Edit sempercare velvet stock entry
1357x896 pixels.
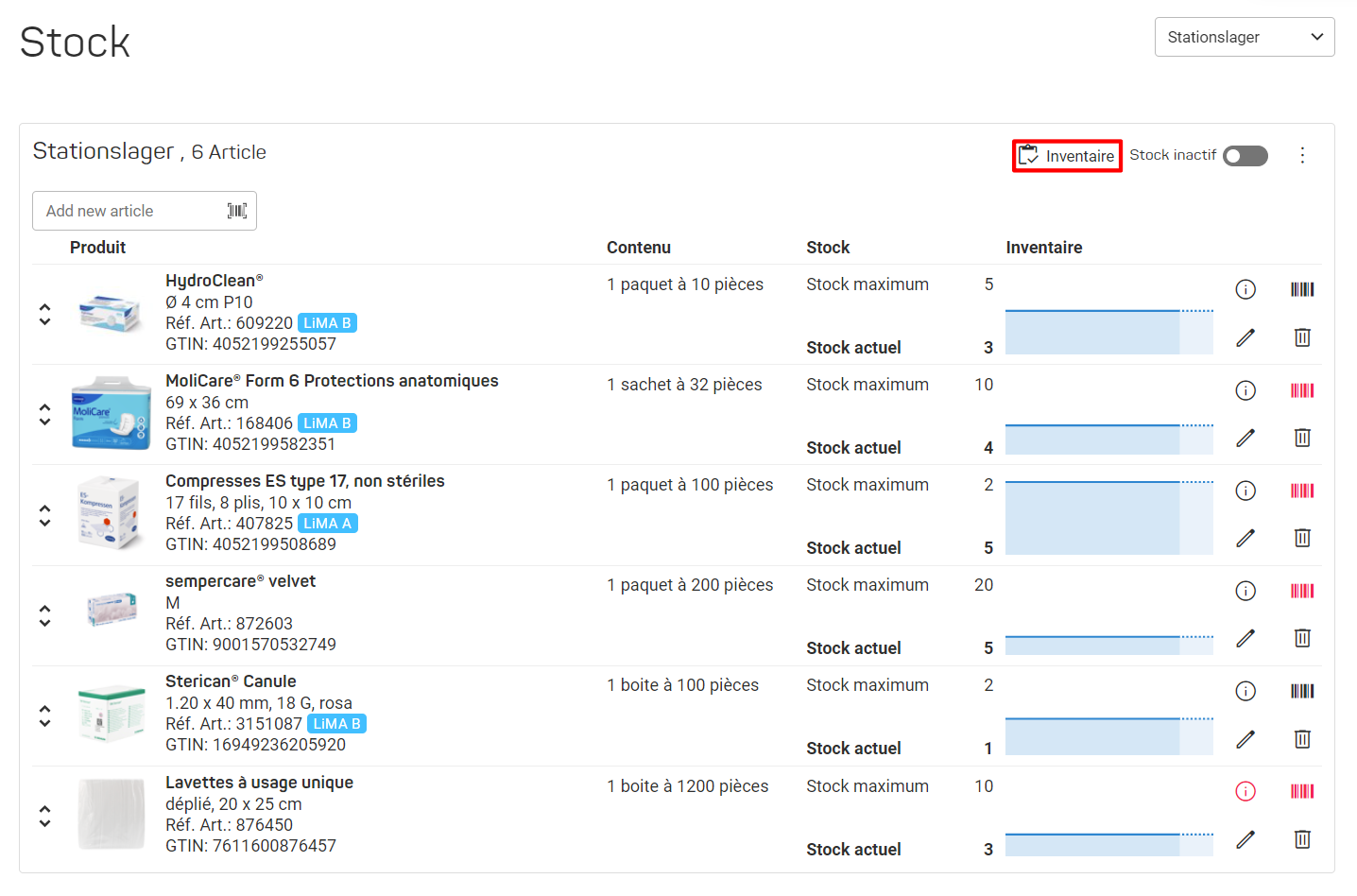[1245, 638]
